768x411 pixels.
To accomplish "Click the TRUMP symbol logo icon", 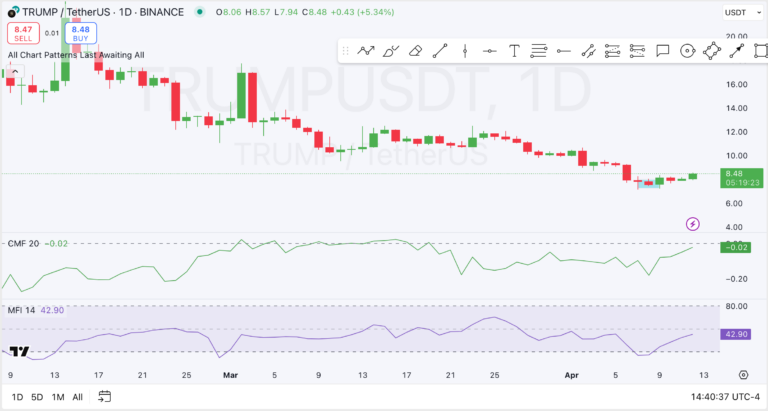I will [13, 12].
